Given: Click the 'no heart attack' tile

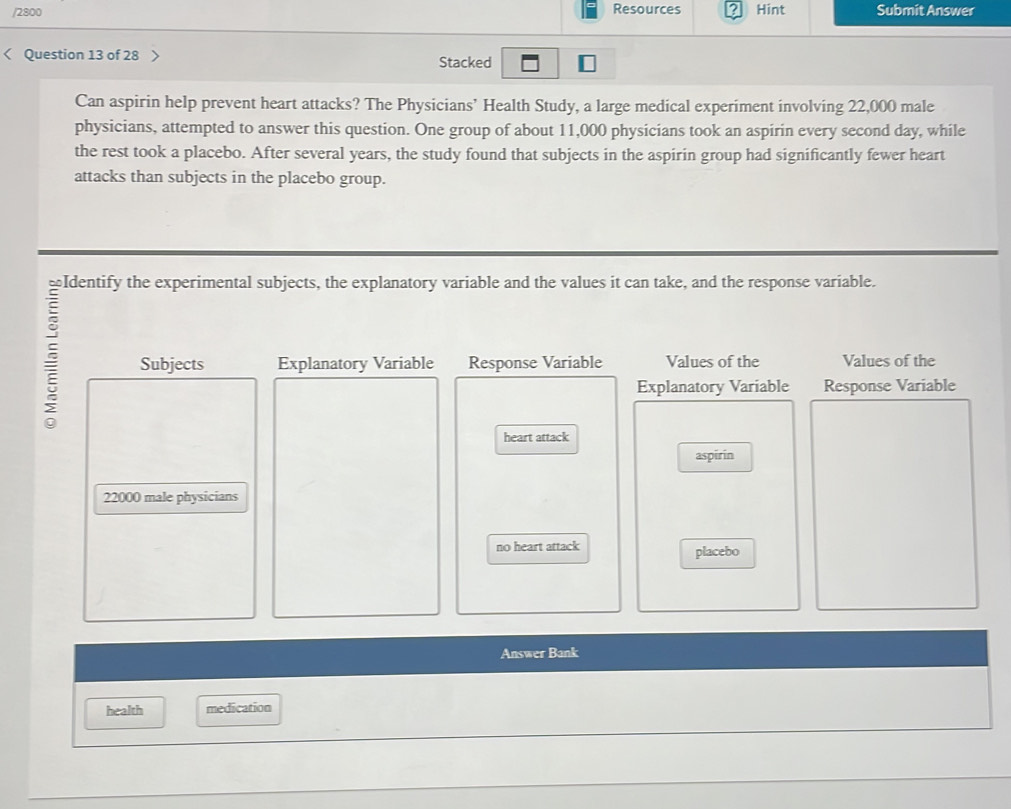Looking at the screenshot, I should coord(537,547).
